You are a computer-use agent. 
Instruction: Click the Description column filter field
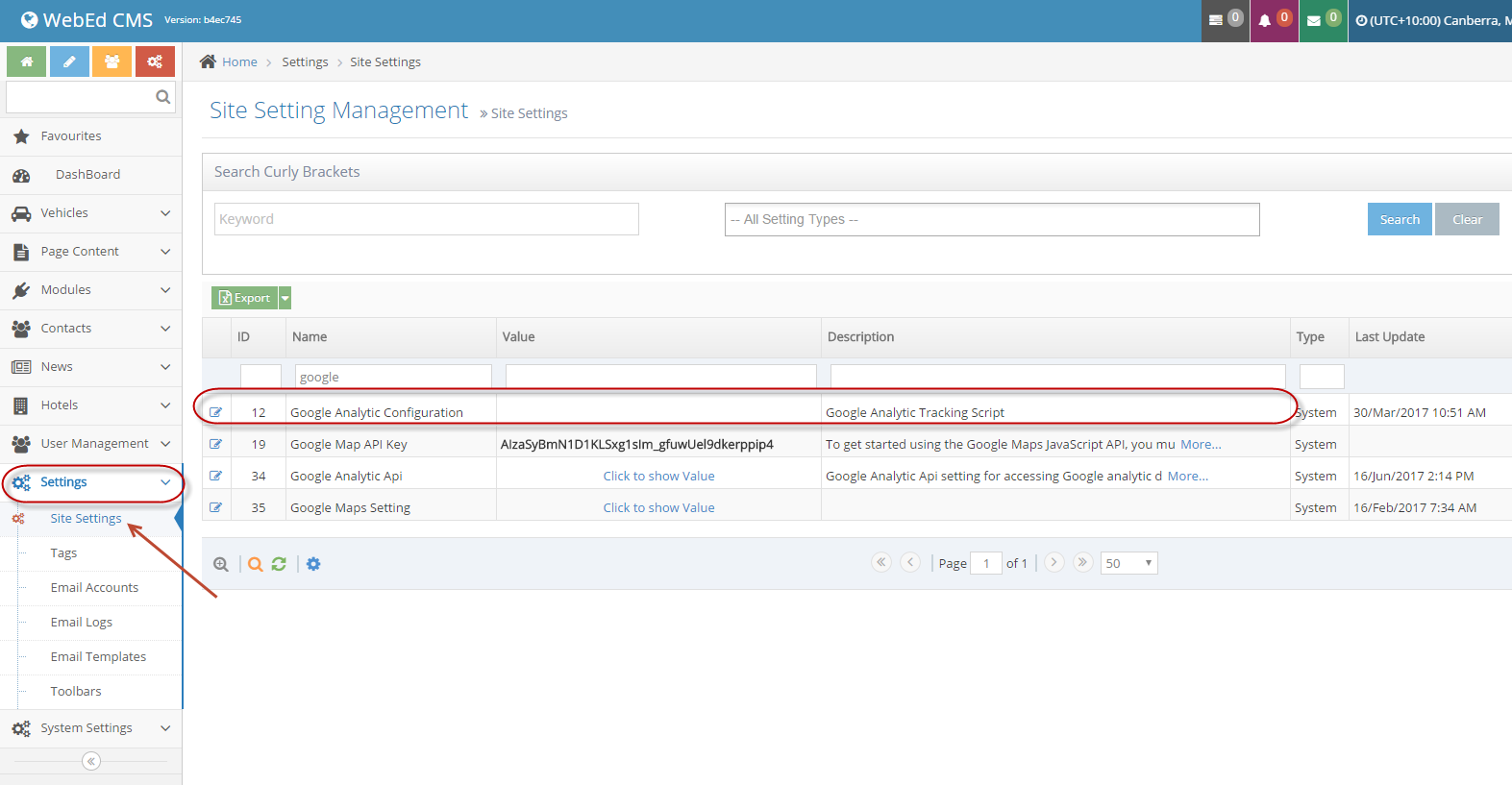pos(1057,377)
